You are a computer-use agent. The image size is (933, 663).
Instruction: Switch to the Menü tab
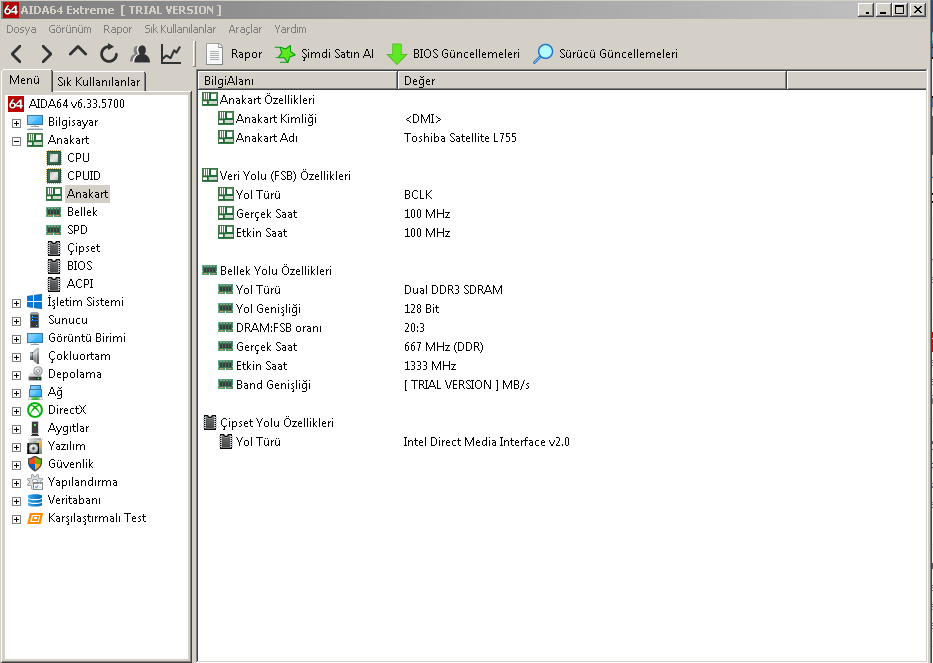tap(25, 80)
